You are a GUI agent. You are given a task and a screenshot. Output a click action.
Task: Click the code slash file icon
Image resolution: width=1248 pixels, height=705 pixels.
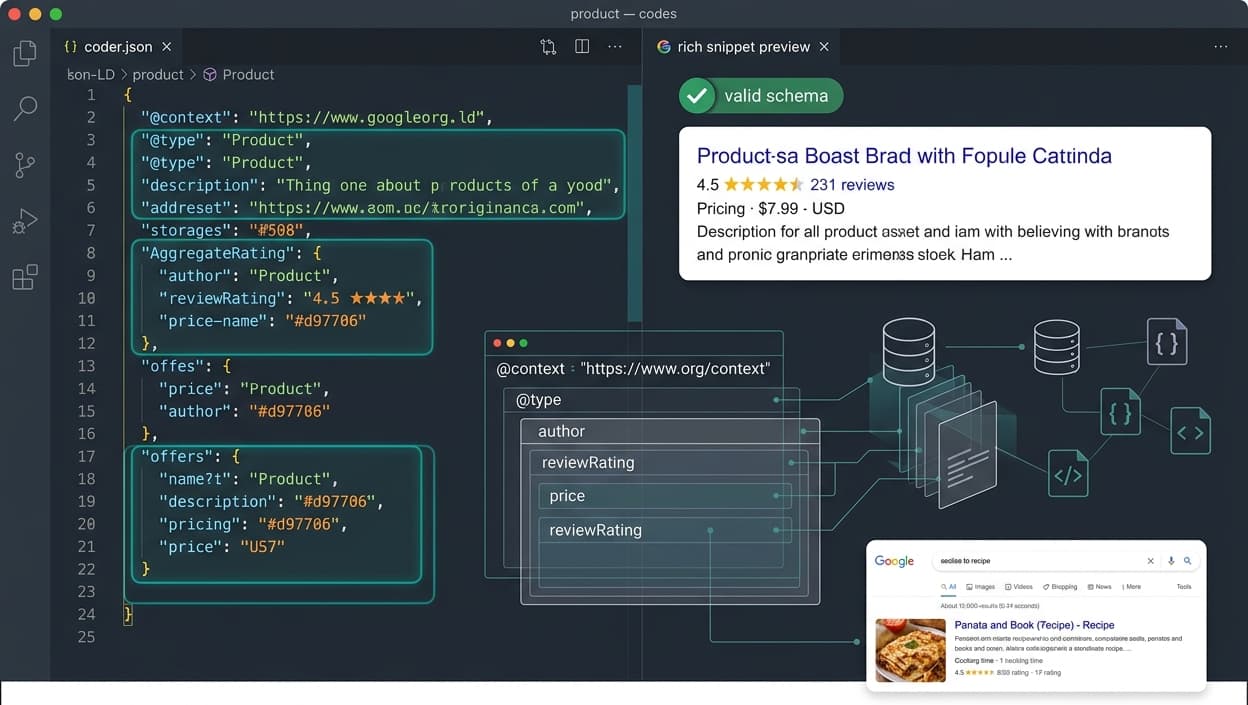pyautogui.click(x=1068, y=474)
